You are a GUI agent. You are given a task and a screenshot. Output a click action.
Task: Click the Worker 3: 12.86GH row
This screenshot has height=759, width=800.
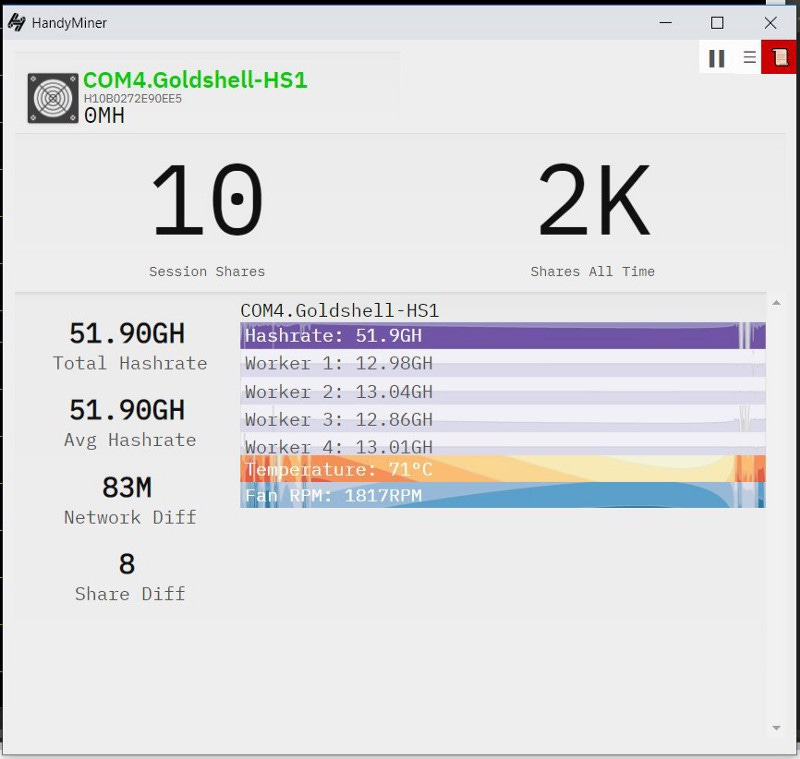point(503,419)
